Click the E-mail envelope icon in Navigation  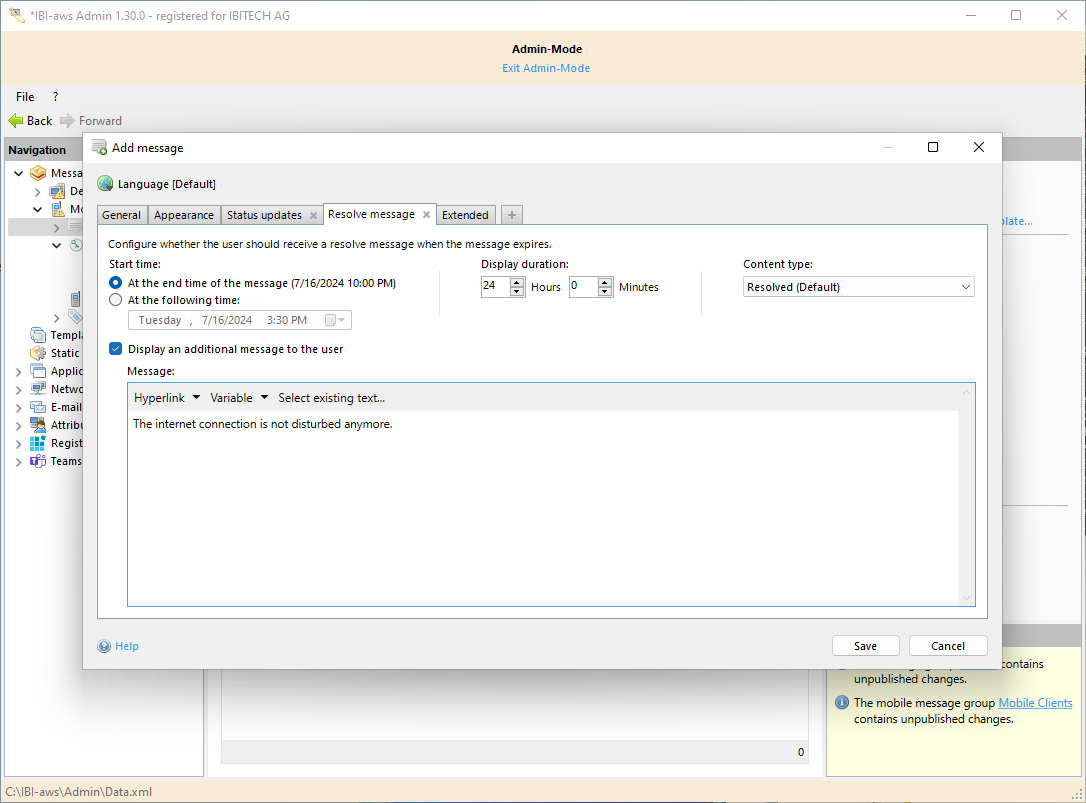point(38,407)
